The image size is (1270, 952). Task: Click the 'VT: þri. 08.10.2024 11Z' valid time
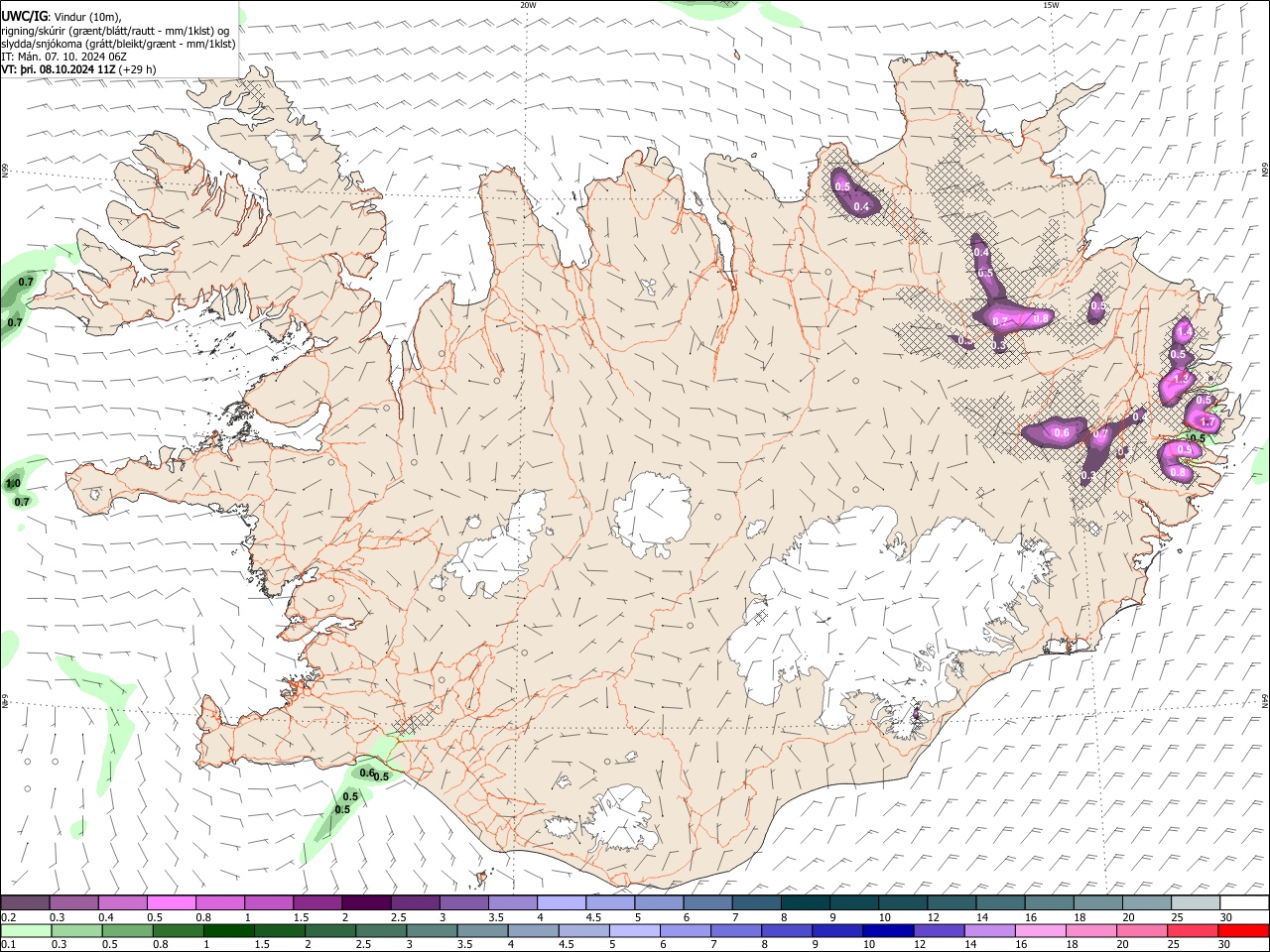coord(59,69)
